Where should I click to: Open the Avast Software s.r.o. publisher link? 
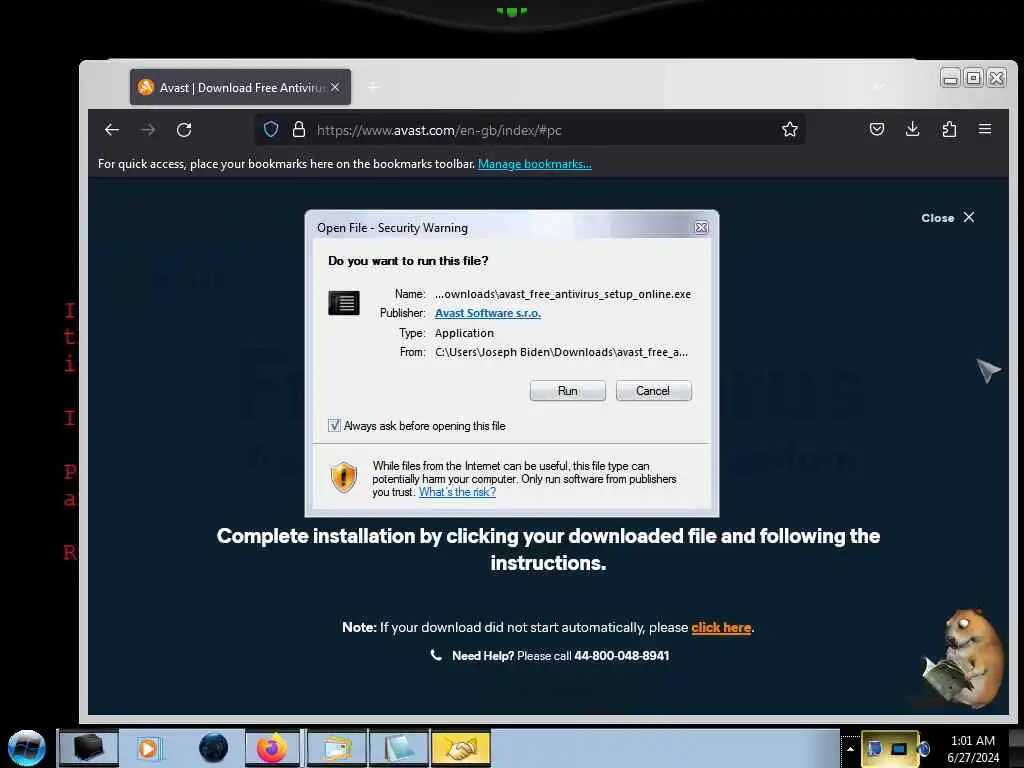tap(487, 313)
